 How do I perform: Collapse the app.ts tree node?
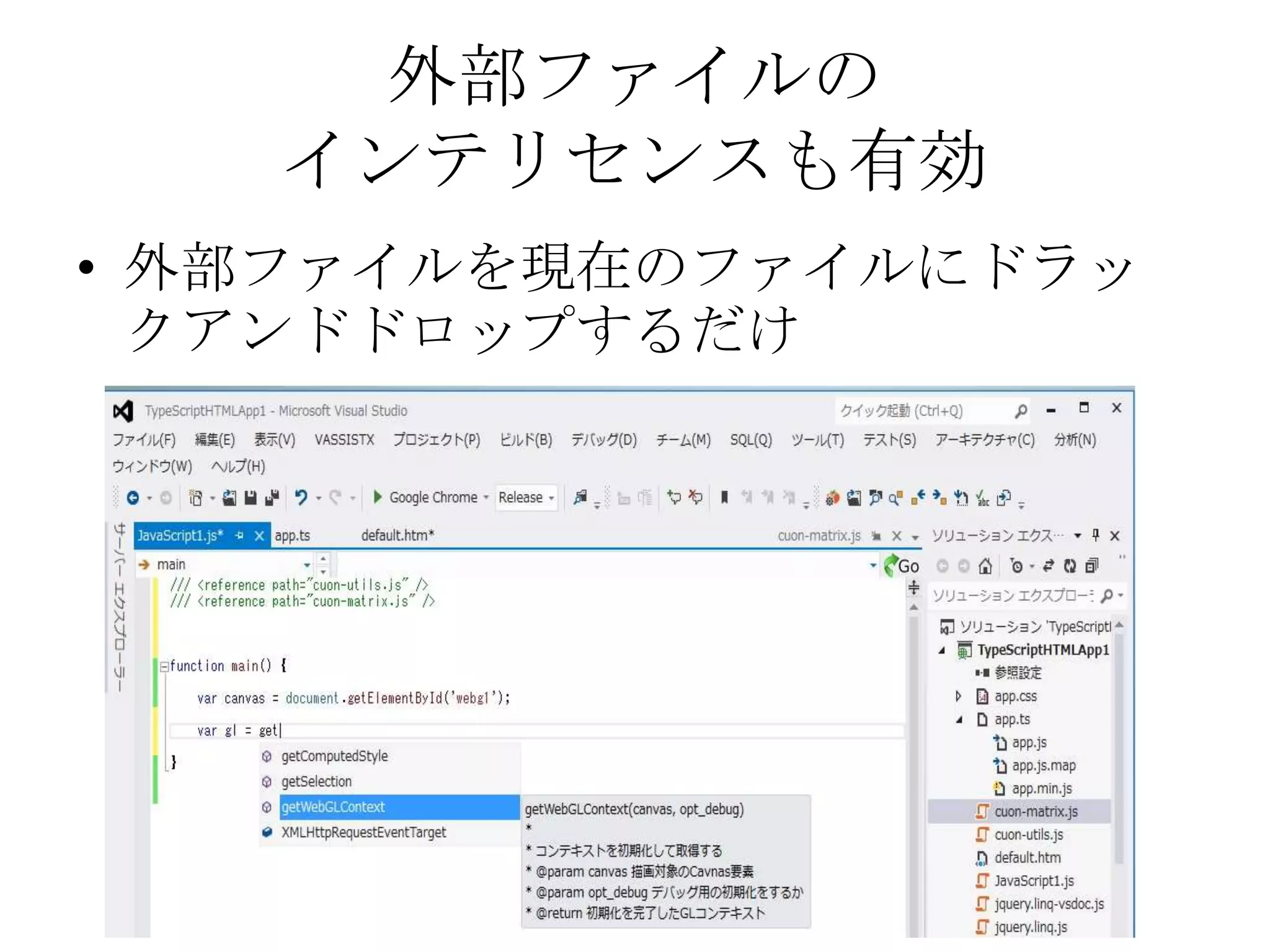[x=959, y=720]
